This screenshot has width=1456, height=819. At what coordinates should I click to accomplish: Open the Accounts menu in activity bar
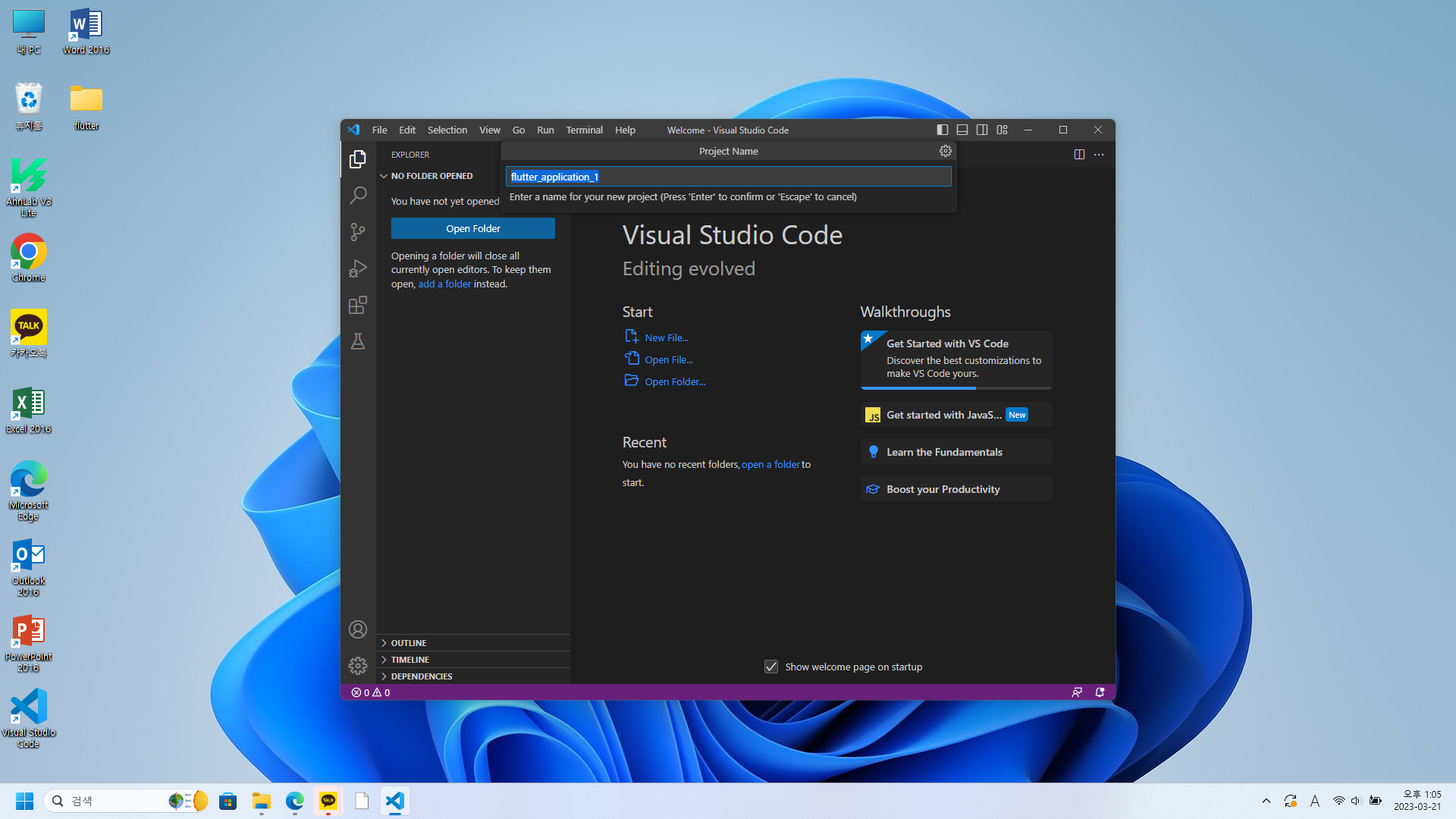(x=358, y=629)
